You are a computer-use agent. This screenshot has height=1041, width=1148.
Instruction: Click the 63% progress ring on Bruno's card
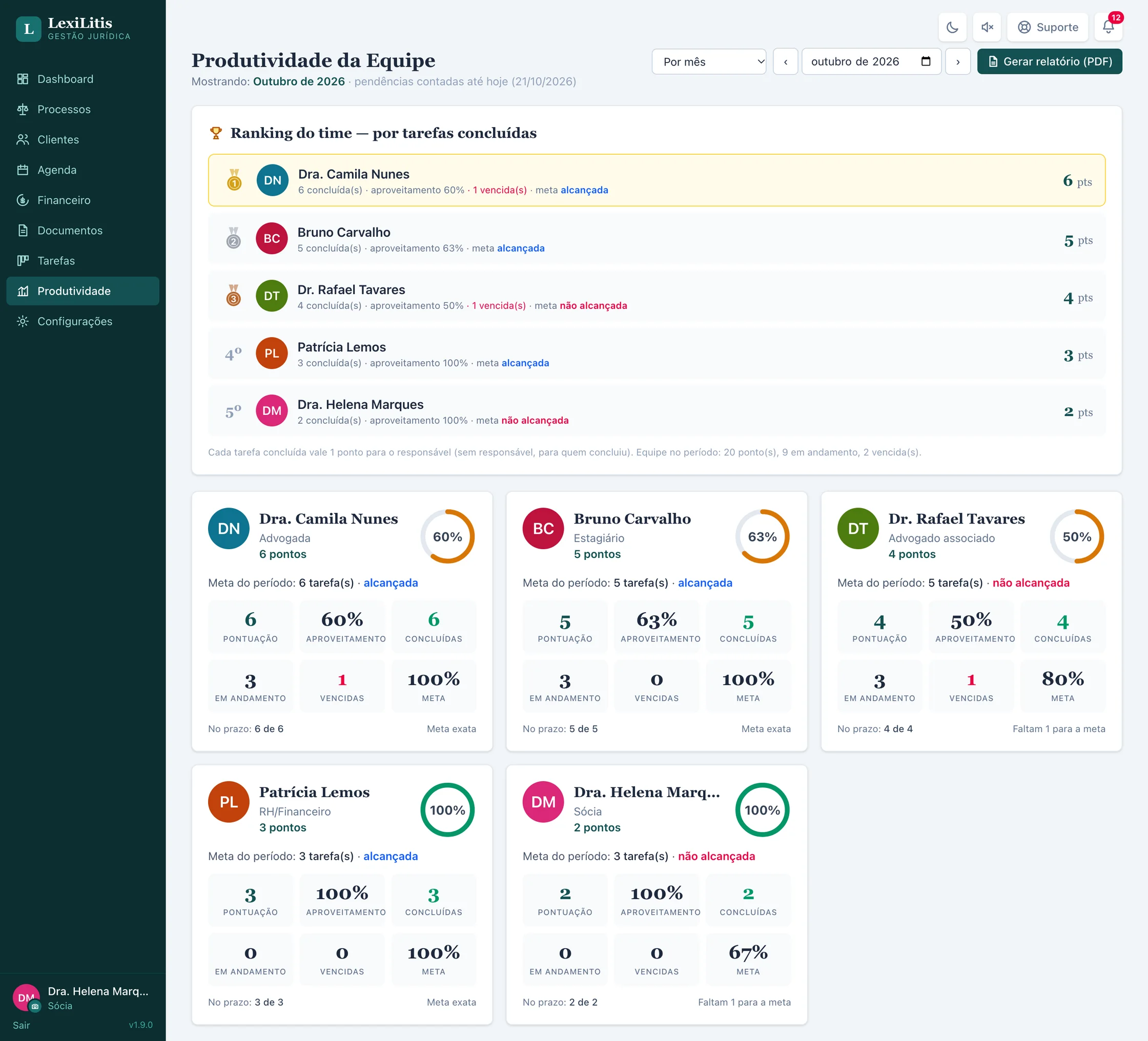[763, 537]
